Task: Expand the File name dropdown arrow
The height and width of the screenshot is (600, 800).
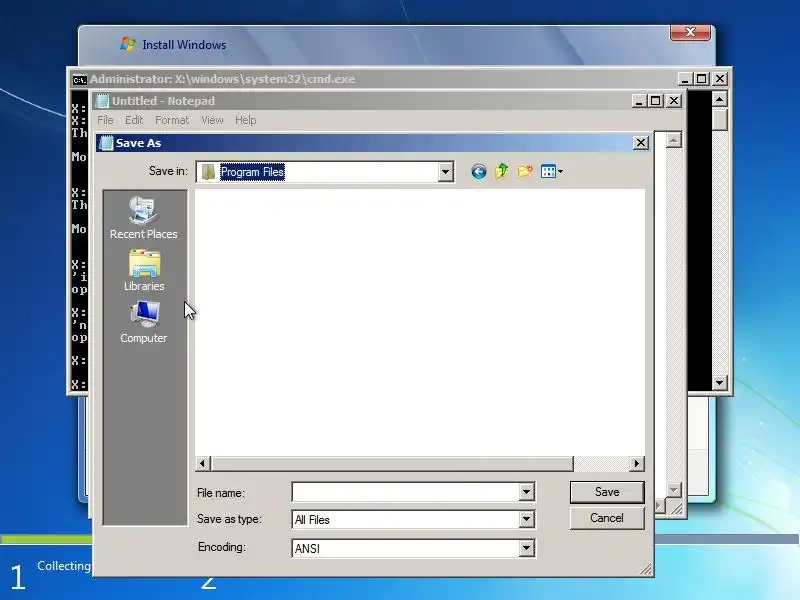Action: (x=527, y=492)
